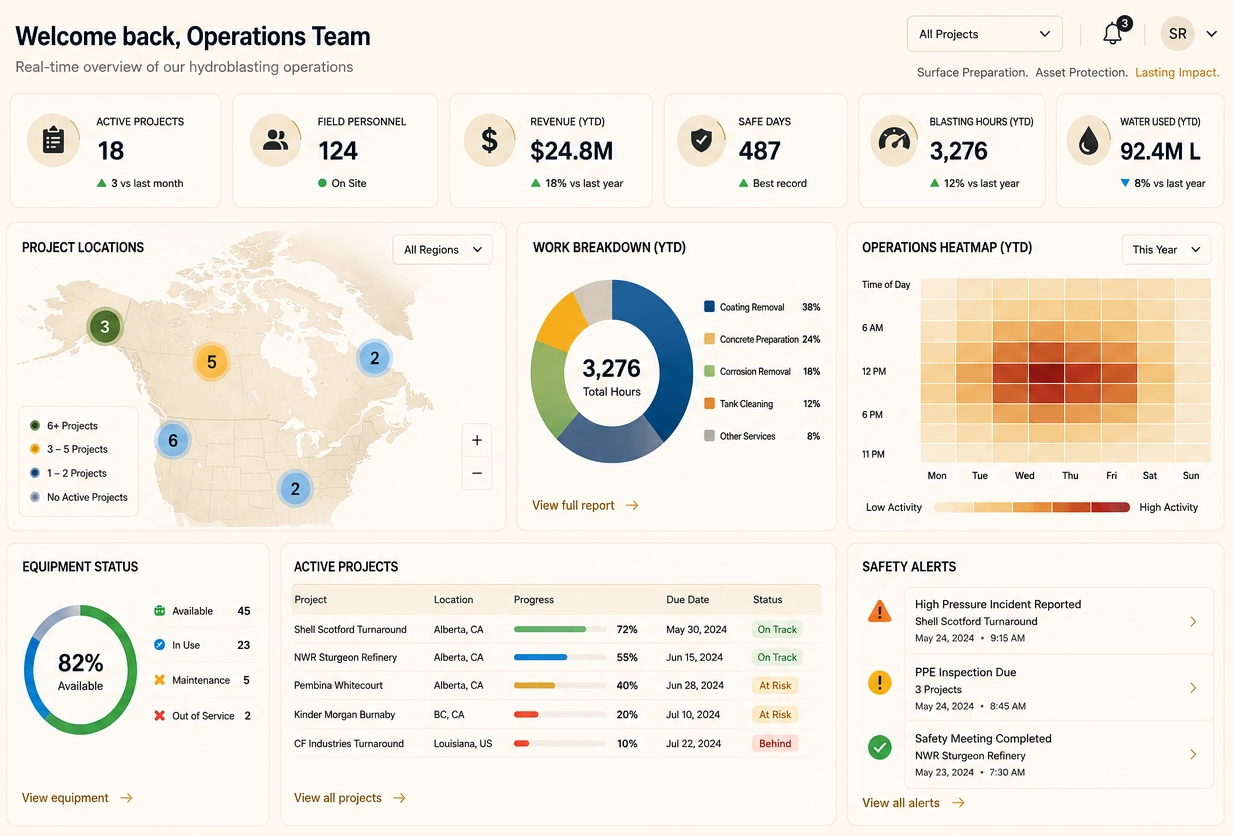Image resolution: width=1233 pixels, height=836 pixels.
Task: Open the NWR Sturgeon Refinery project row
Action: click(556, 658)
